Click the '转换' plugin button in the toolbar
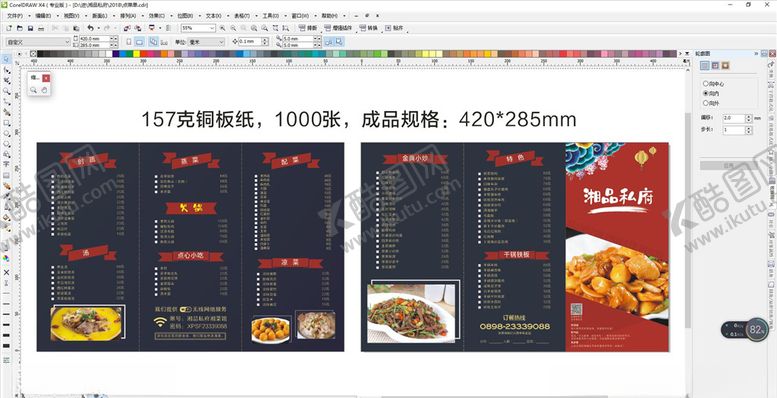Image resolution: width=777 pixels, height=398 pixels. tap(368, 28)
